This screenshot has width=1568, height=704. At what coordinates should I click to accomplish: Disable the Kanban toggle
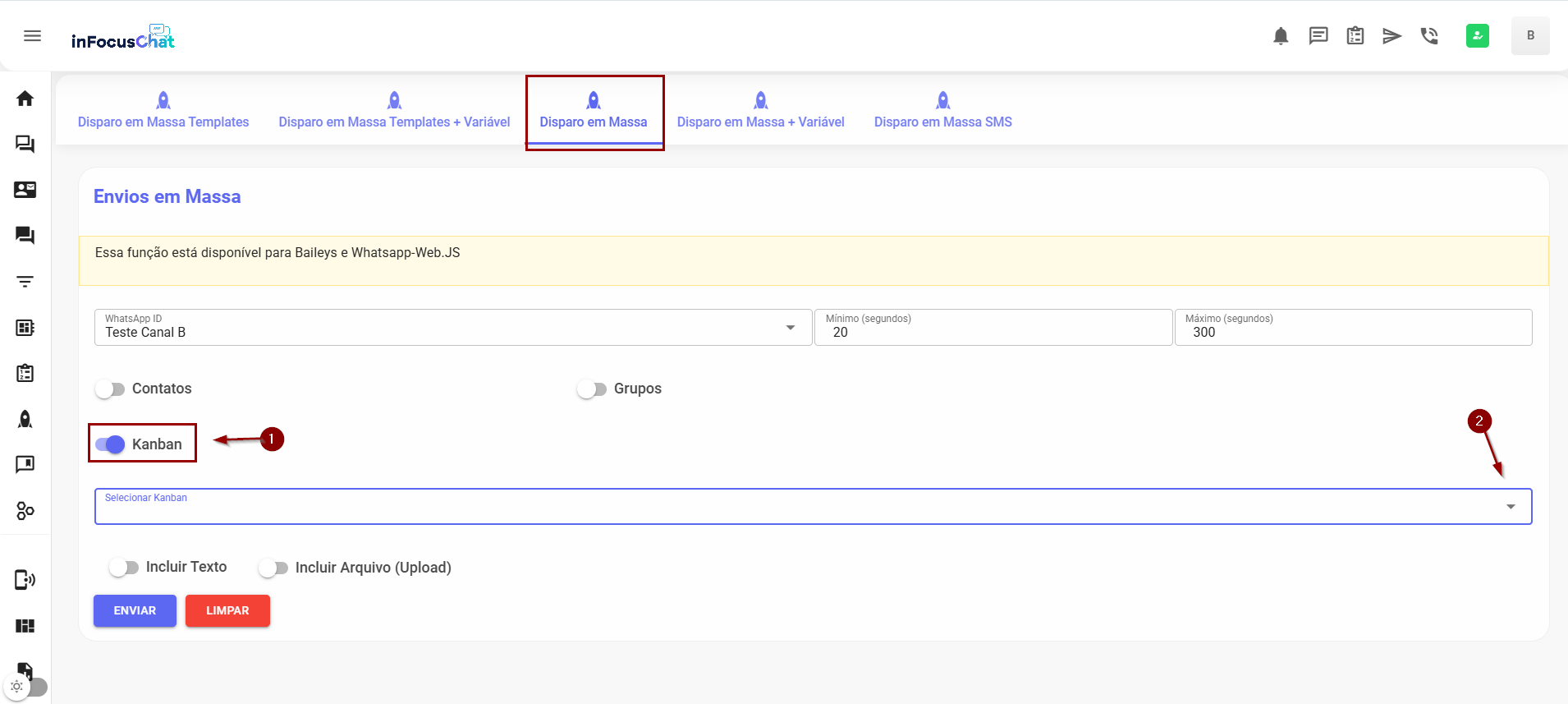(x=110, y=444)
